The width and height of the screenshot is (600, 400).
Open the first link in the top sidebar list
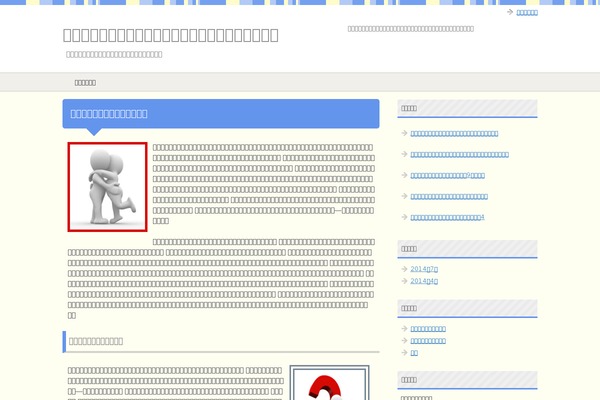pyautogui.click(x=454, y=134)
